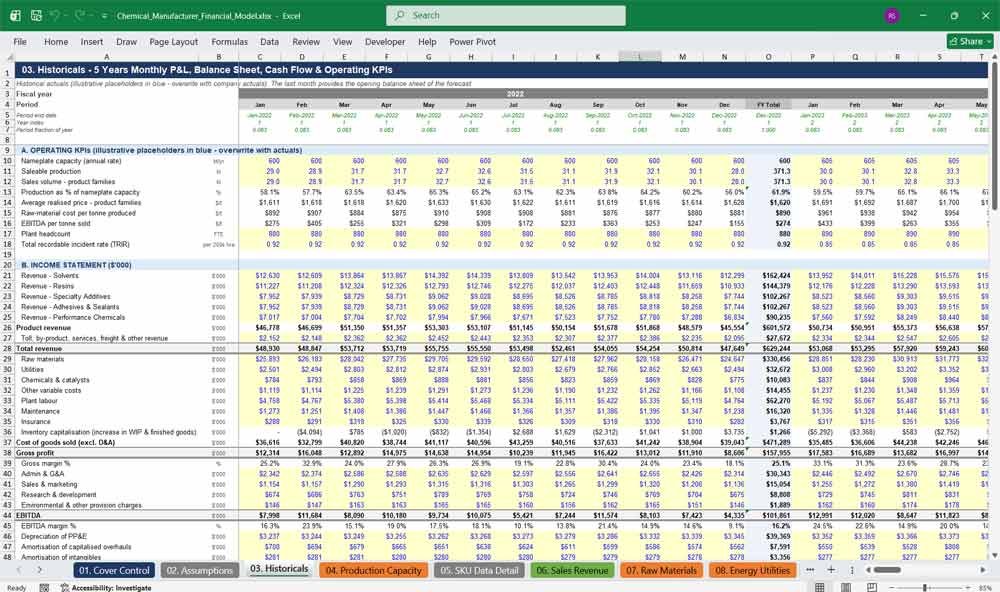The width and height of the screenshot is (1000, 592).
Task: Click the Search box in title bar
Action: 506,15
